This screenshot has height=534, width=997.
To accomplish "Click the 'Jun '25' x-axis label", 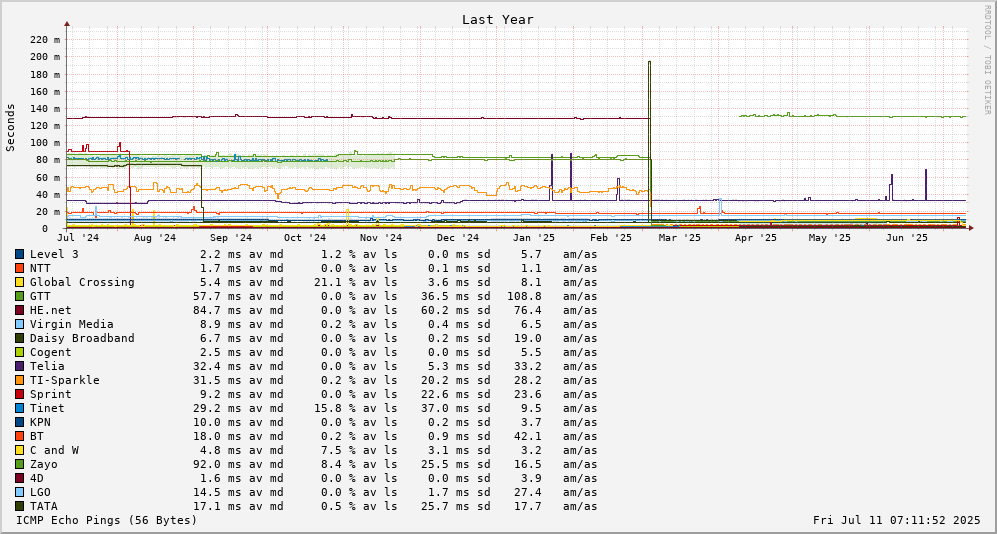I will click(907, 238).
